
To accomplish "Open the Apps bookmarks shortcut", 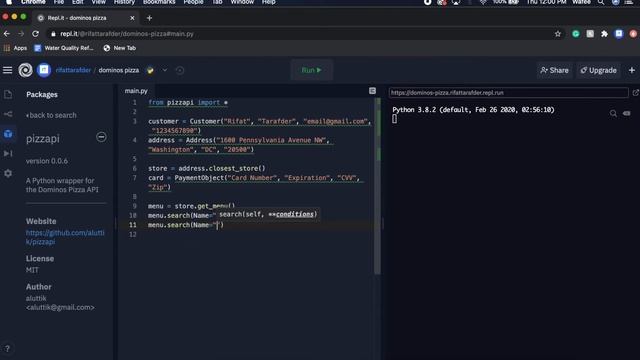I will click(16, 48).
